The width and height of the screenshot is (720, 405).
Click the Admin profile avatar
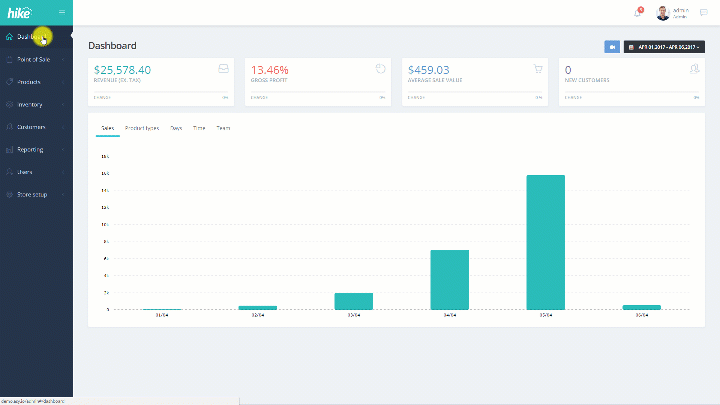(x=663, y=13)
